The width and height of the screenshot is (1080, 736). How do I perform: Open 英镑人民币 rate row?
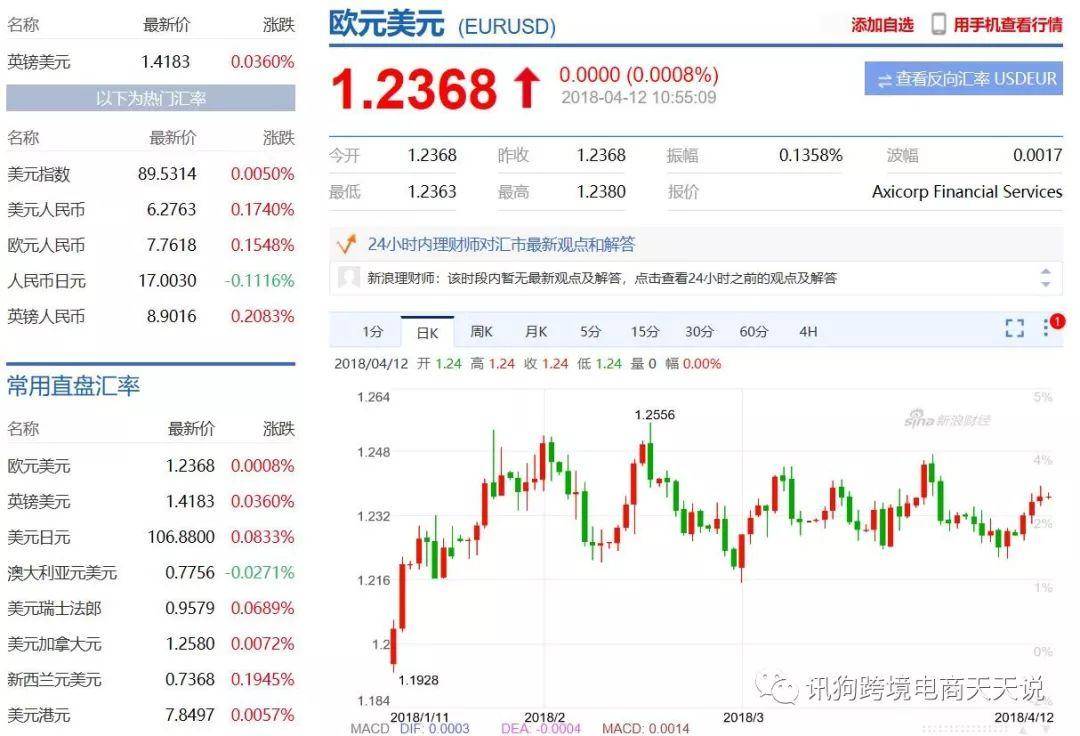pyautogui.click(x=151, y=317)
